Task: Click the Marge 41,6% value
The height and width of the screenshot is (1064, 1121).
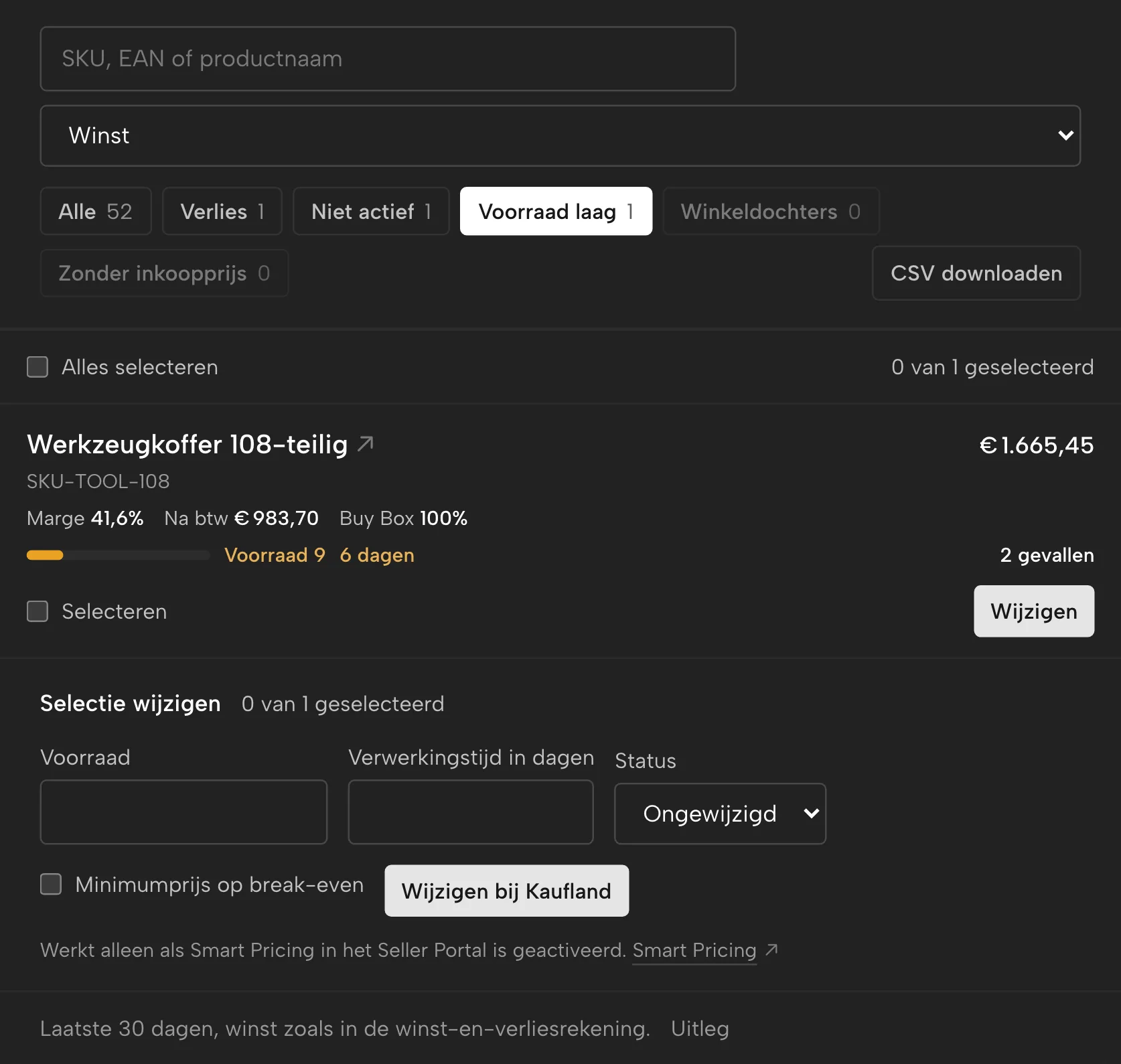Action: point(85,518)
